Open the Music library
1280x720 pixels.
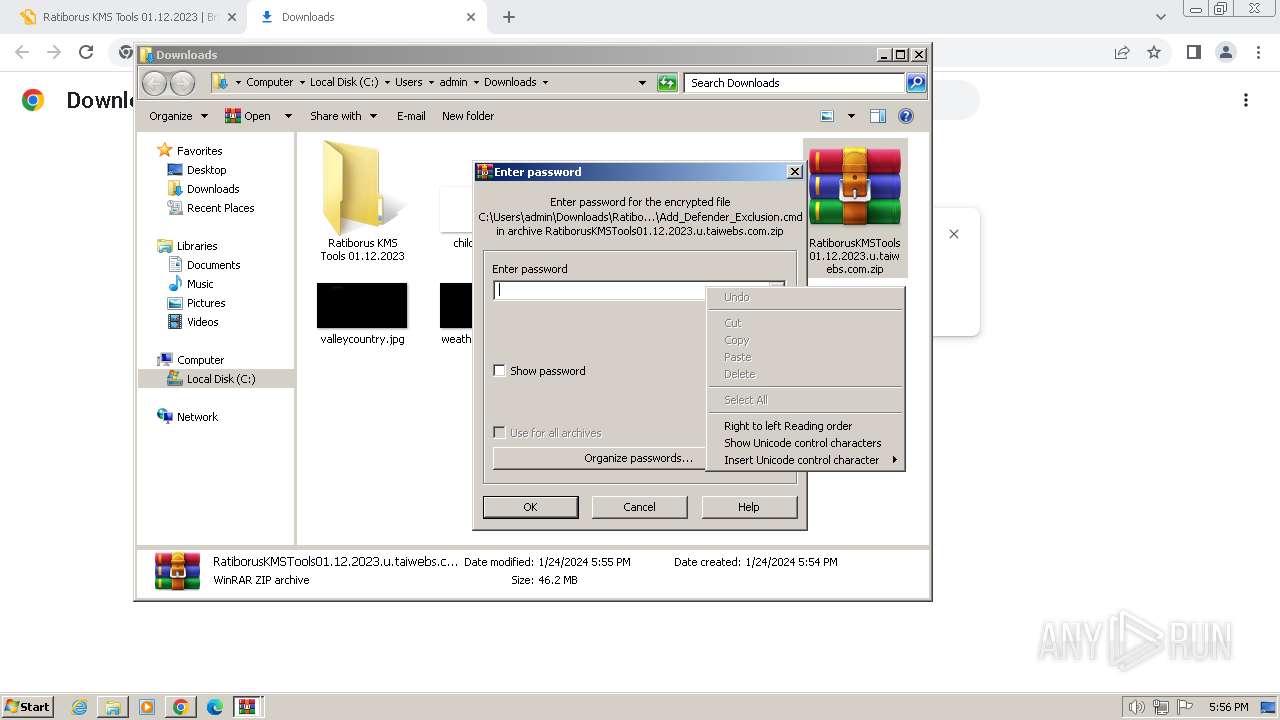pyautogui.click(x=200, y=284)
